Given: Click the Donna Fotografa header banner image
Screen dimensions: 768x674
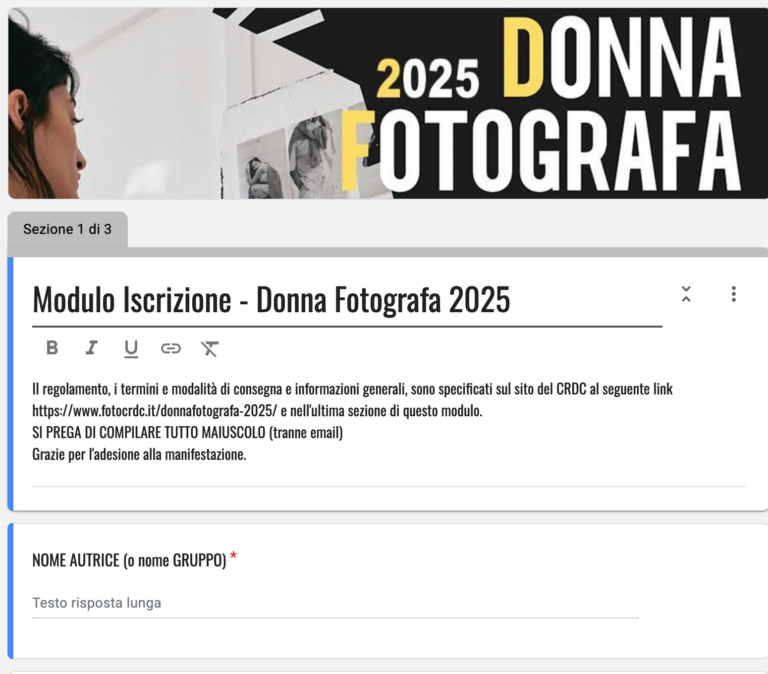Looking at the screenshot, I should (x=388, y=103).
